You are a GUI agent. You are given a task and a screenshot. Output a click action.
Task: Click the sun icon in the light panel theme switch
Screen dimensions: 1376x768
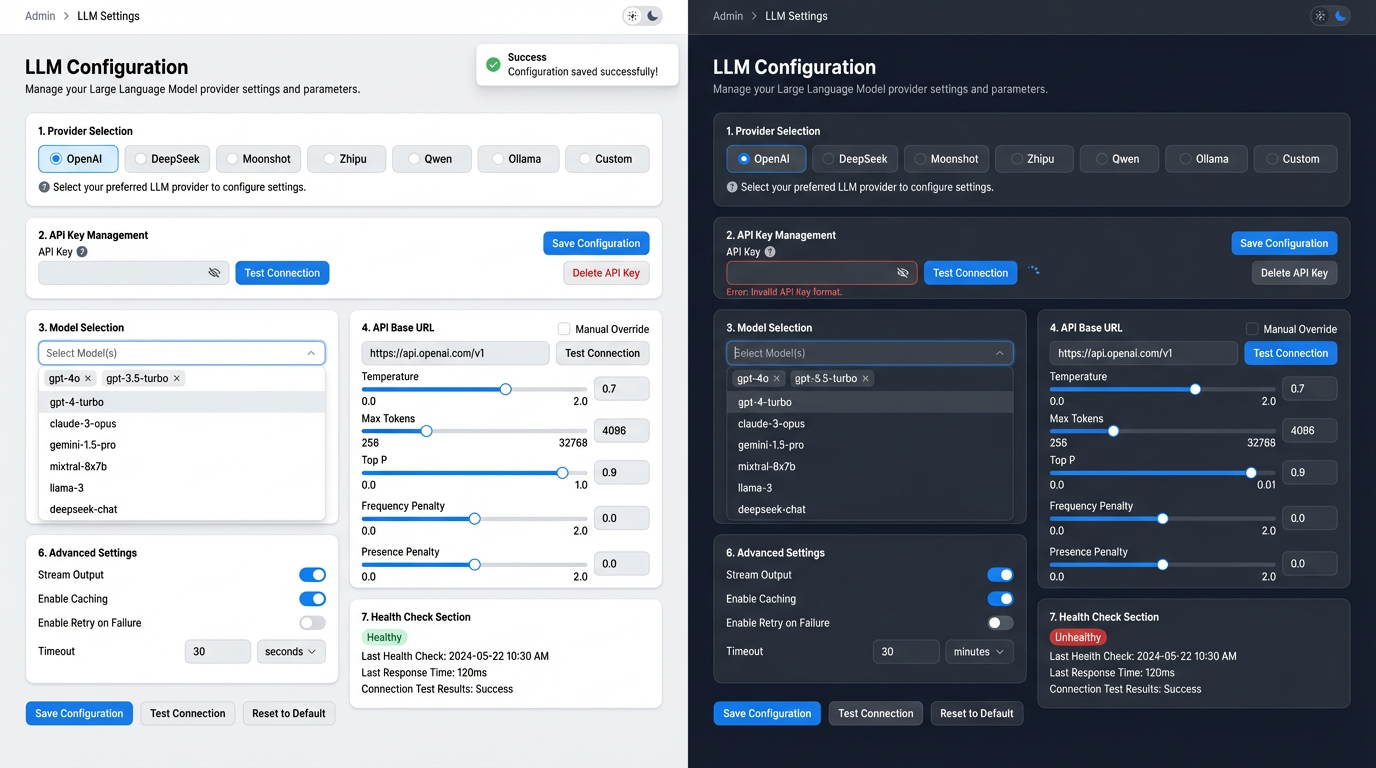point(632,16)
